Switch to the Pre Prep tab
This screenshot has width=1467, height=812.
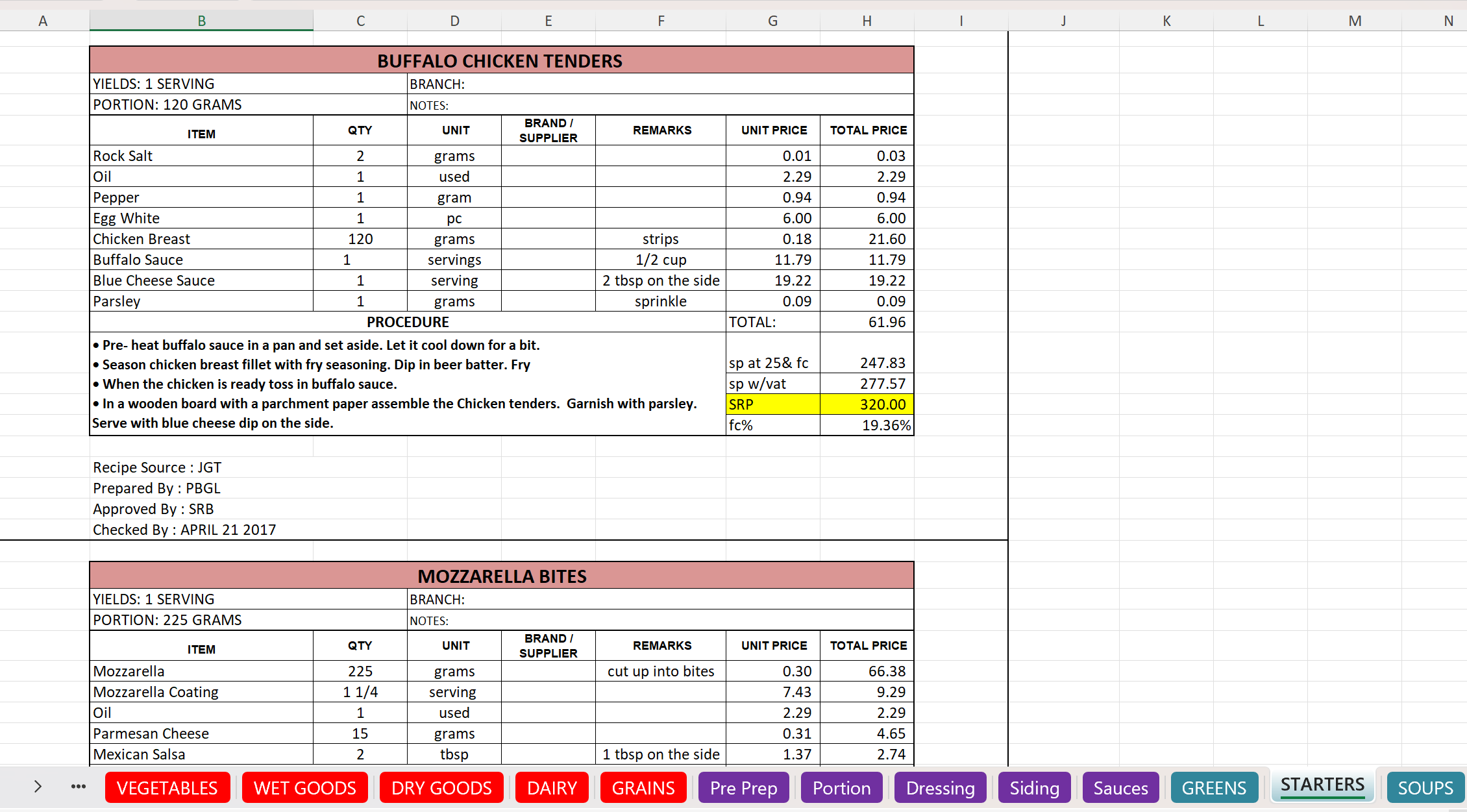(743, 788)
